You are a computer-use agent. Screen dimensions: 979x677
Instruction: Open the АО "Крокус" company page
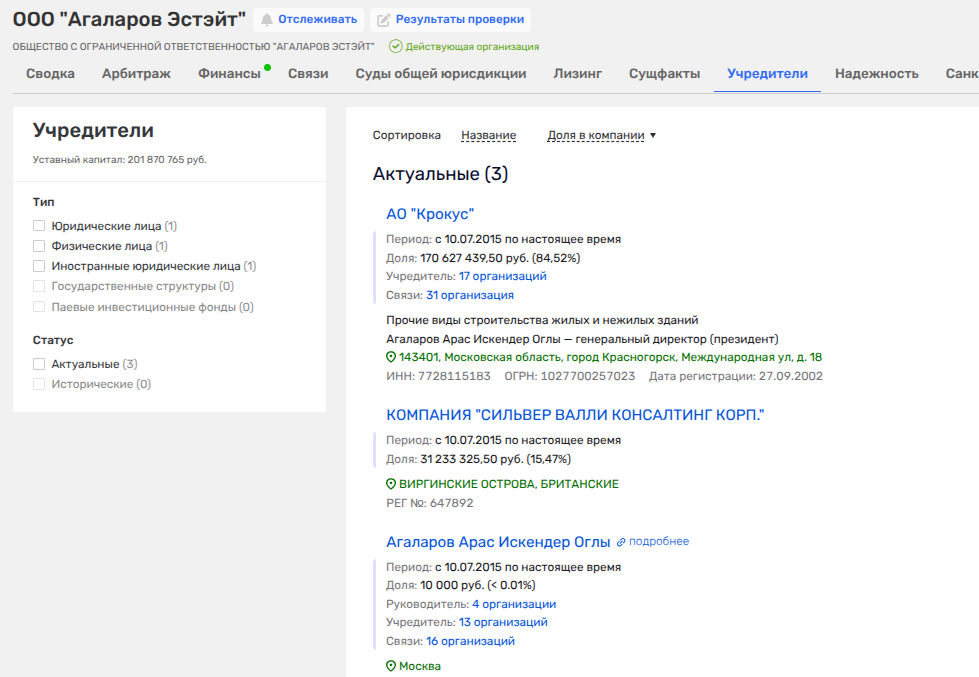(x=430, y=214)
